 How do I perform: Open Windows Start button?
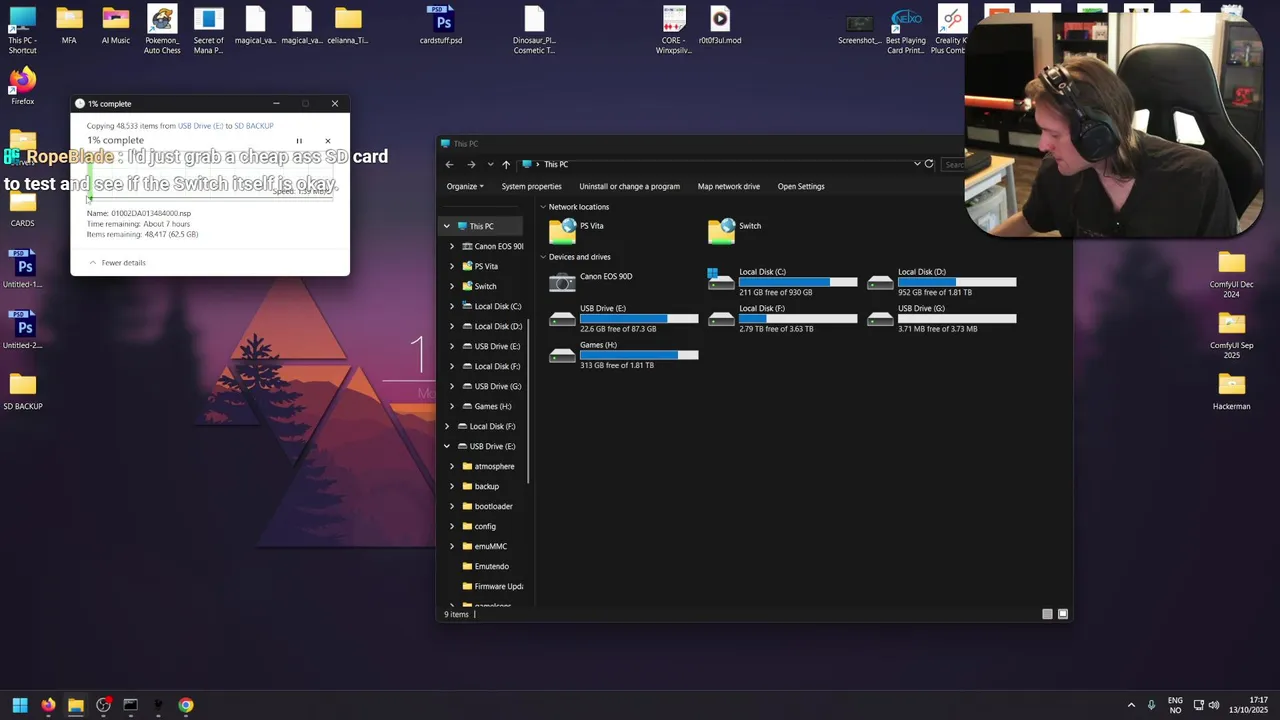point(19,705)
